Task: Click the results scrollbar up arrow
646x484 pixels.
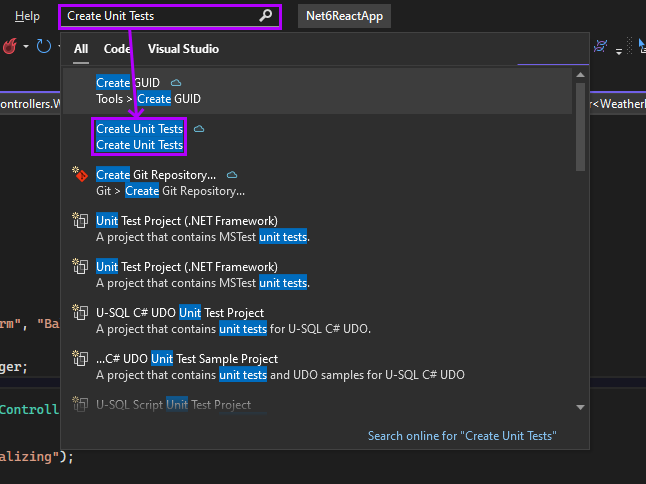Action: tap(580, 75)
